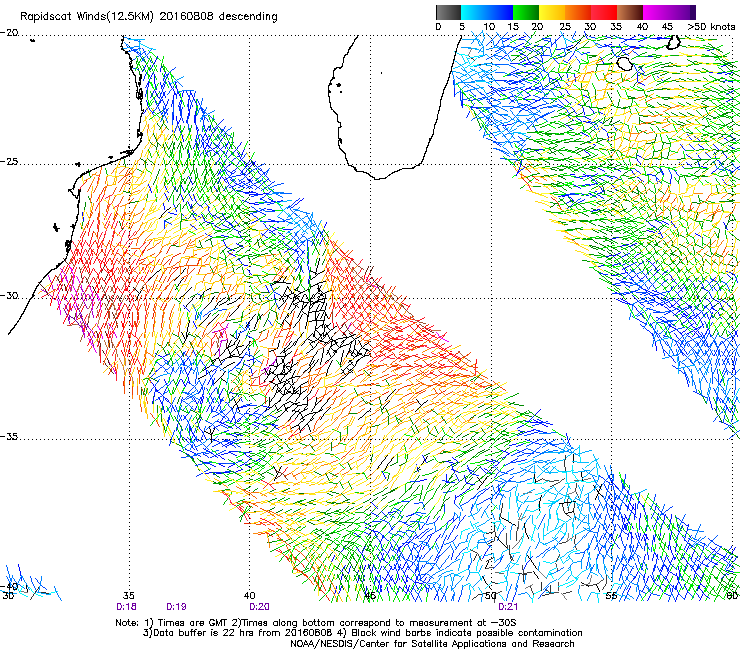
Task: Click the '-20' latitude label
Action: 9,33
